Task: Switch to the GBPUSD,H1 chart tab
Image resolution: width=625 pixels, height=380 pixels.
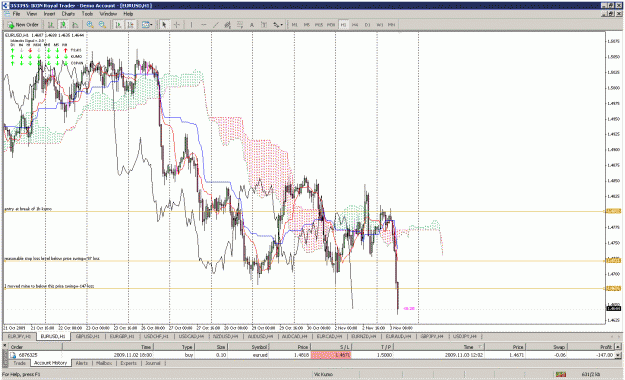Action: pos(87,337)
